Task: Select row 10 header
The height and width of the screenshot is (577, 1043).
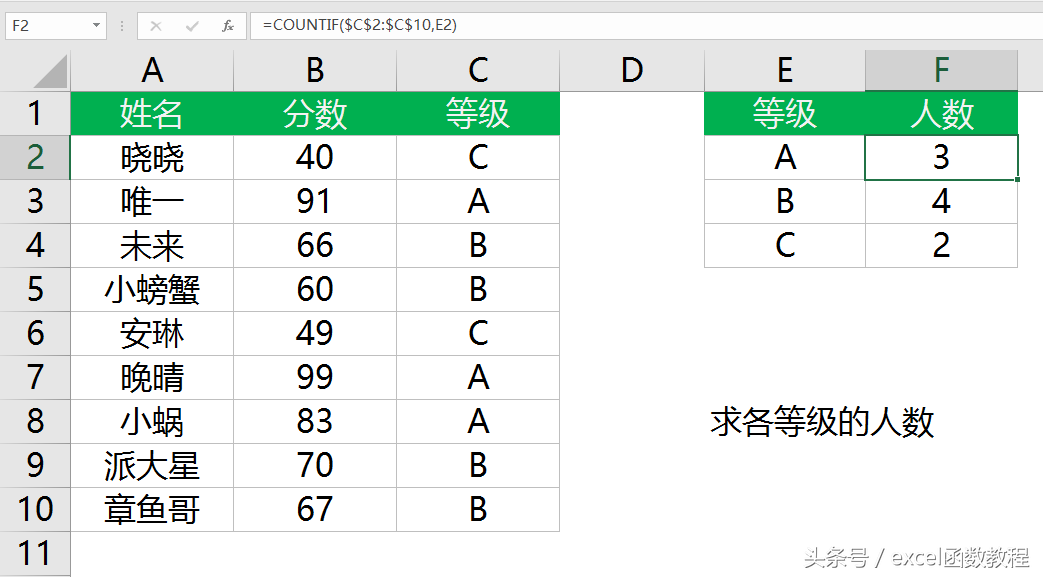Action: click(x=35, y=509)
